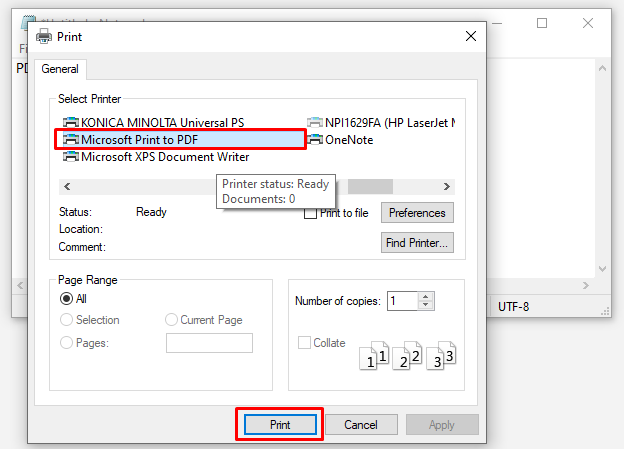Click the collate page order illustration
The image size is (624, 449).
point(408,355)
